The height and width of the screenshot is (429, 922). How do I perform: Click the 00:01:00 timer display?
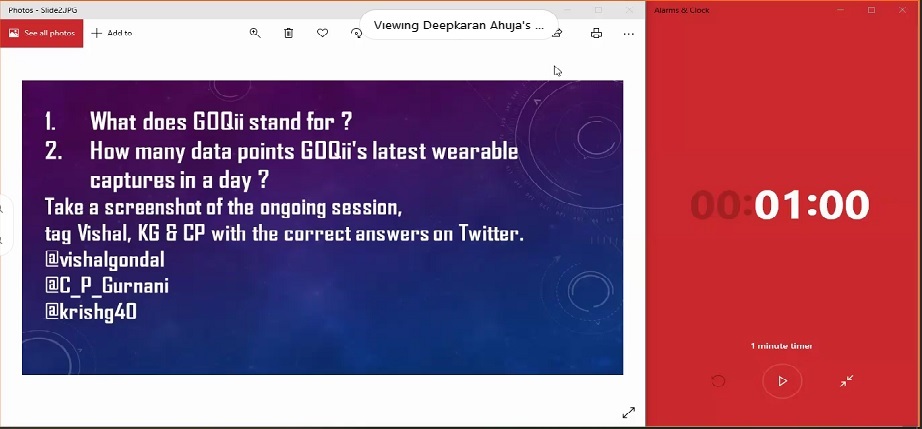(780, 205)
